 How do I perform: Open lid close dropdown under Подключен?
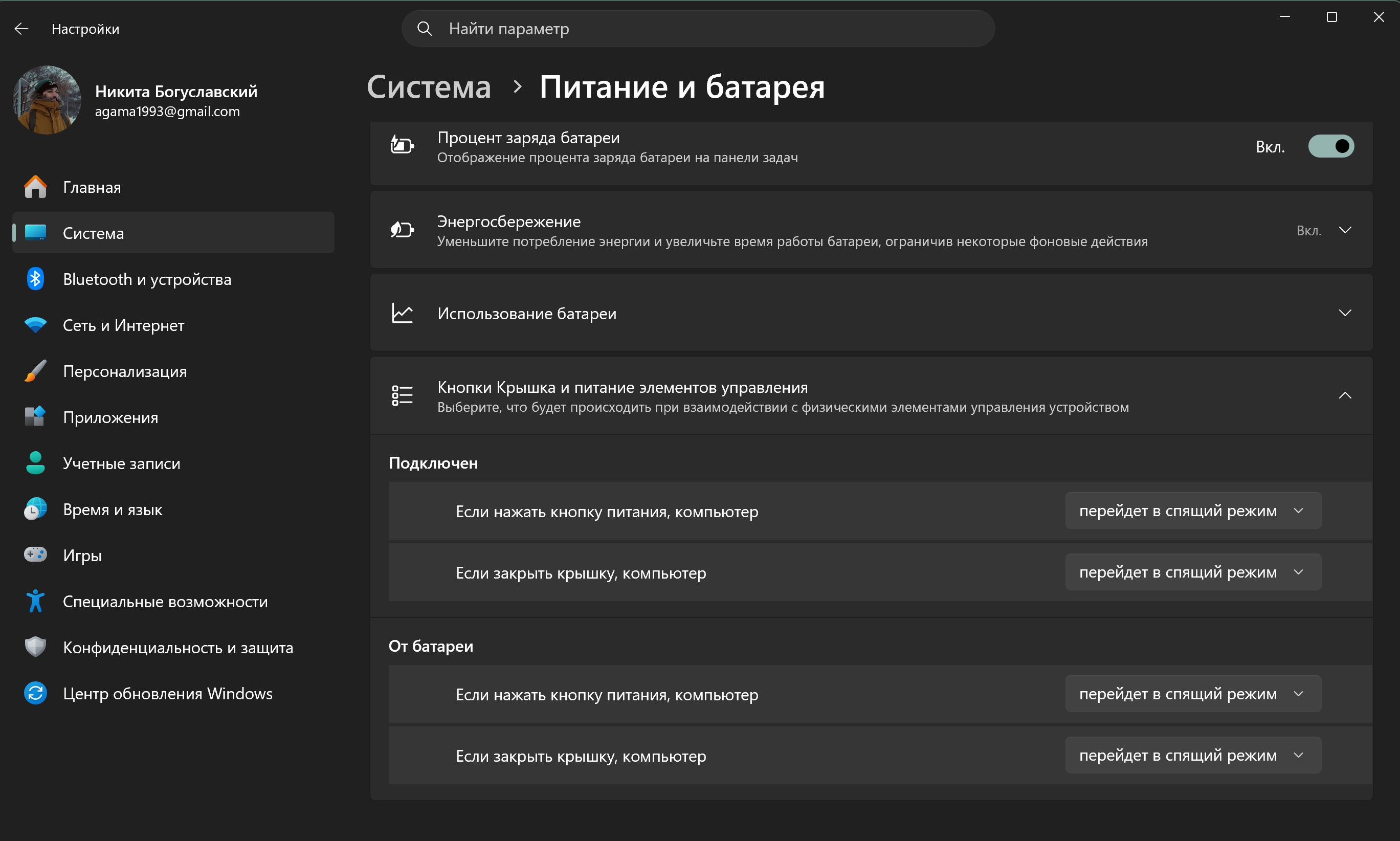click(x=1193, y=572)
